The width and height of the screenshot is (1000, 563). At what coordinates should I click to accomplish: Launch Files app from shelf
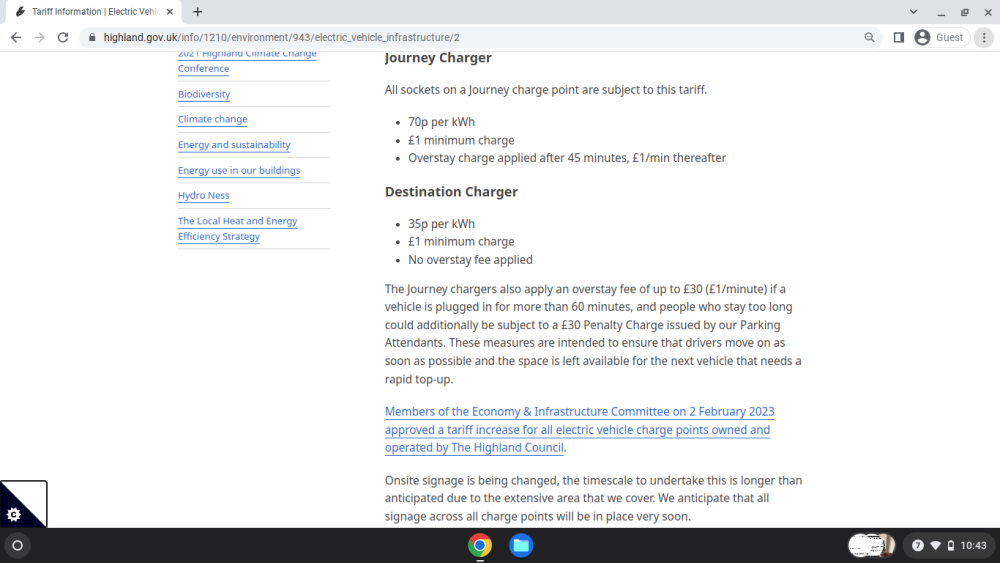click(521, 545)
